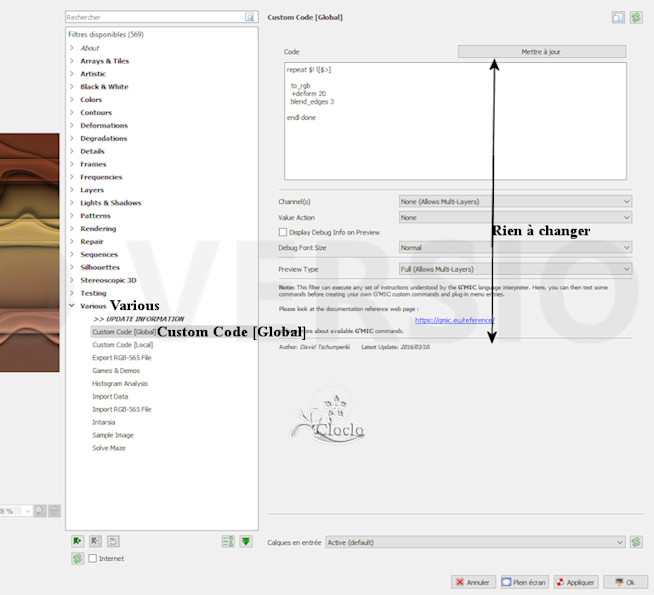The image size is (654, 595).
Task: Click the copy-to-clipboard icon at top right
Action: coord(618,17)
